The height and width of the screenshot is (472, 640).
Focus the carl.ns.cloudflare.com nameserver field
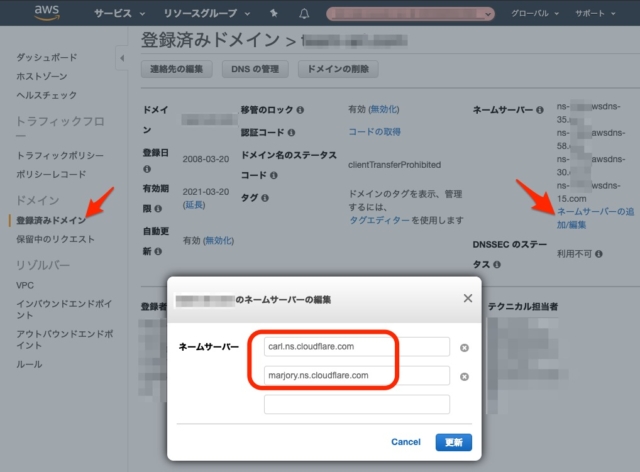pos(357,347)
